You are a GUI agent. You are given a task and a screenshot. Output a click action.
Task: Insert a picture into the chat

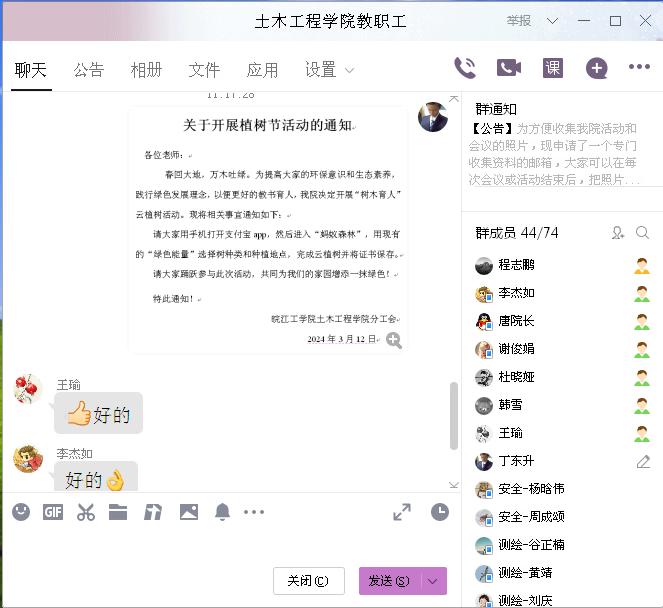click(188, 512)
